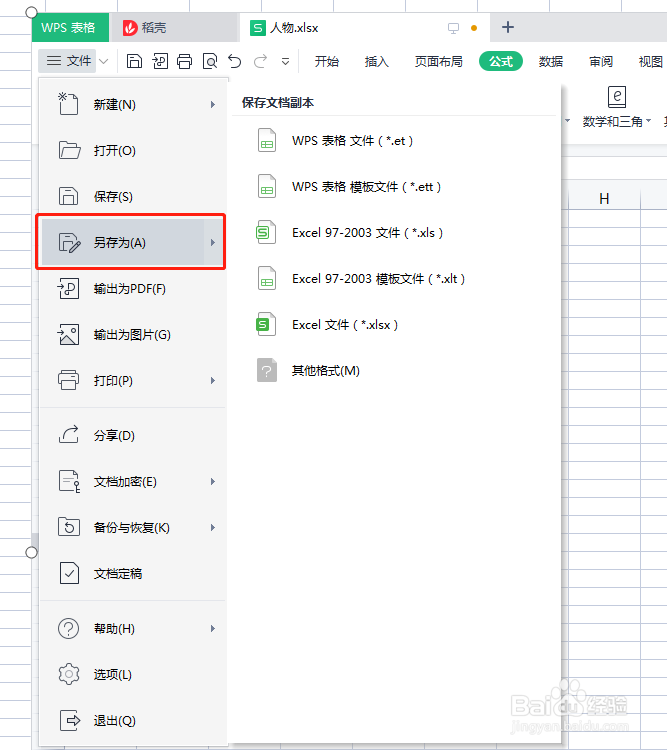Choose 帮助(H) menu entry
667x750 pixels.
click(x=131, y=628)
